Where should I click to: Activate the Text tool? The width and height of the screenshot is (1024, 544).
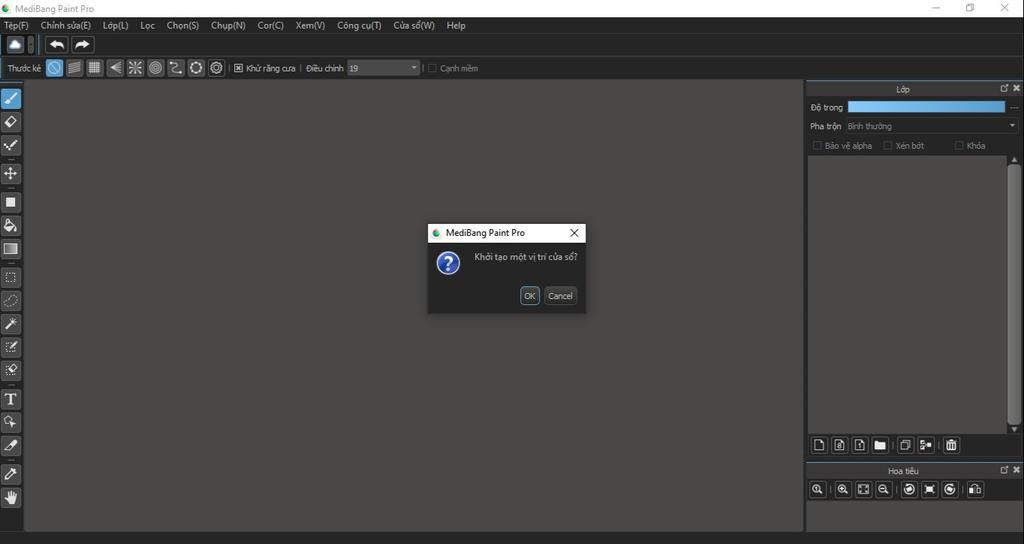tap(10, 399)
